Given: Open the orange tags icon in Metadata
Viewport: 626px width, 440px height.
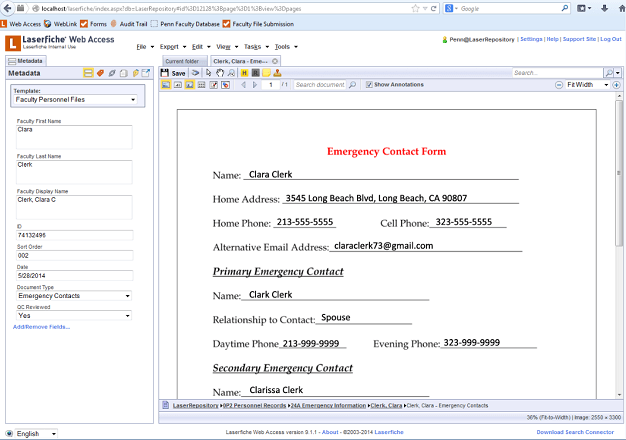Looking at the screenshot, I should 100,73.
